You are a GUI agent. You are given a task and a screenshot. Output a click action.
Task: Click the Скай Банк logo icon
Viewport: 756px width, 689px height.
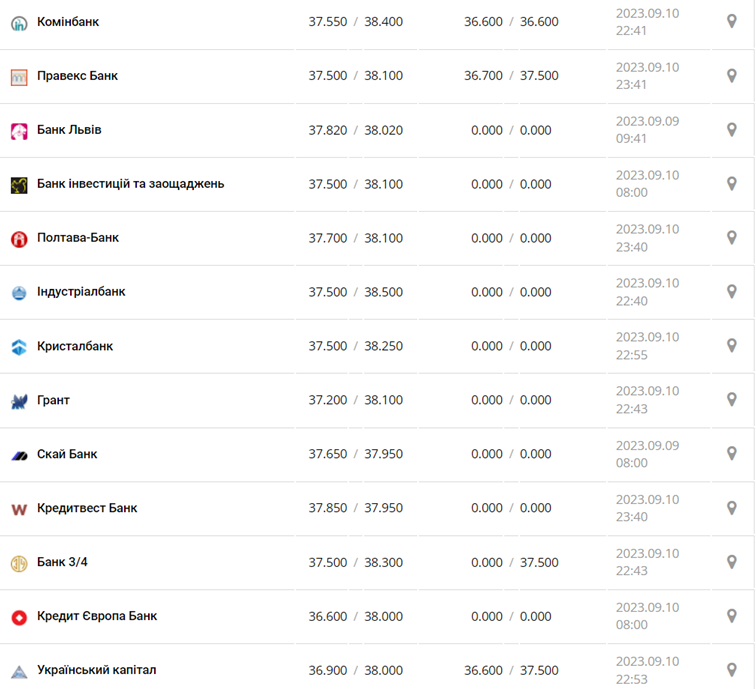click(x=19, y=455)
